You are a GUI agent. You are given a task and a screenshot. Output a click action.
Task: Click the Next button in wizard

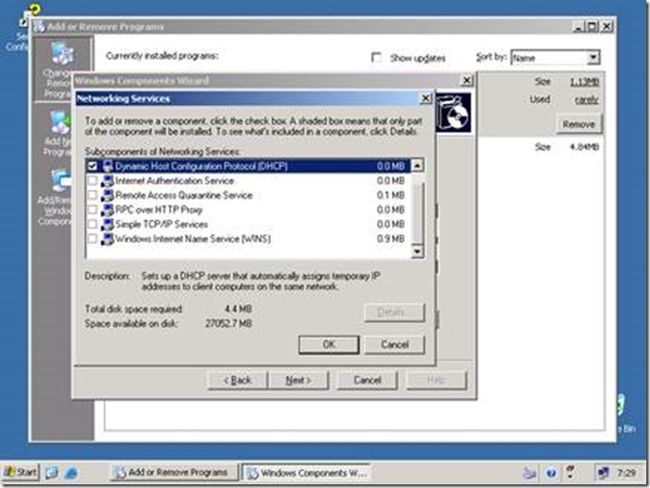click(298, 380)
